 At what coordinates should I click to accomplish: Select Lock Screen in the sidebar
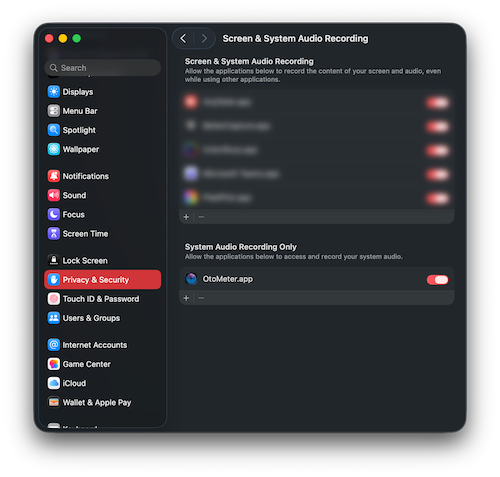tap(103, 260)
